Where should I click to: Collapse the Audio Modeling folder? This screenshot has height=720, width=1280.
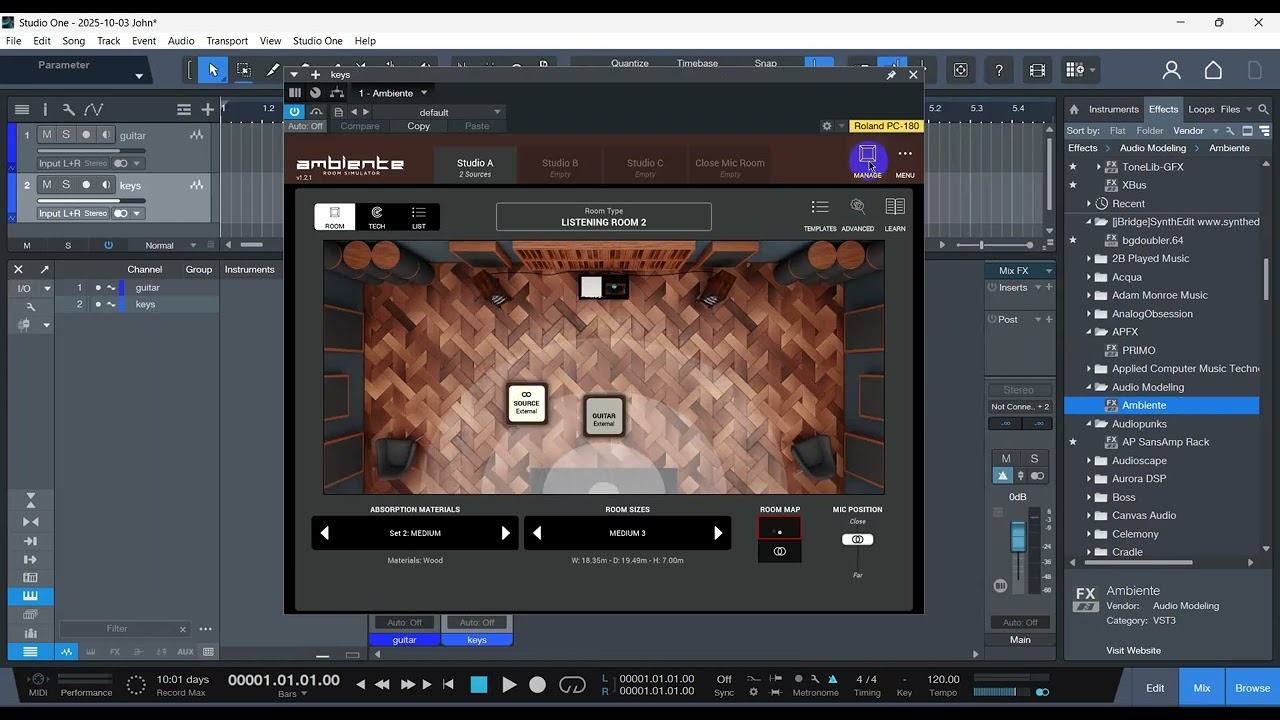(x=1089, y=387)
